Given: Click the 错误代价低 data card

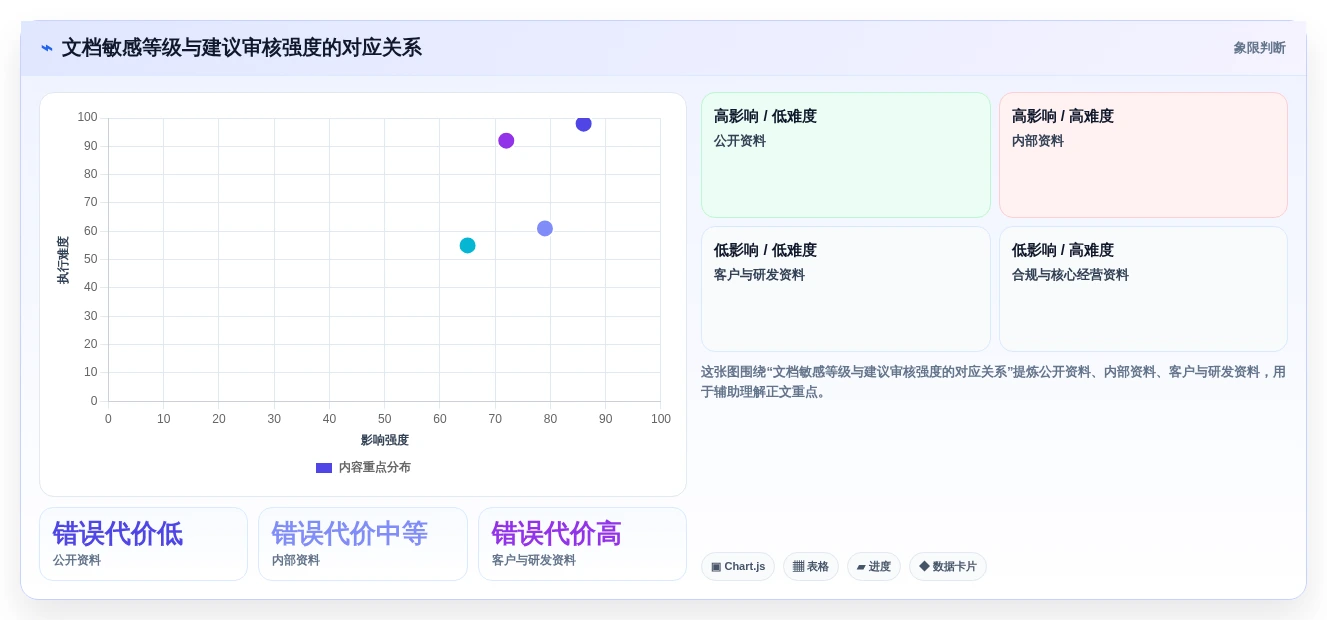Looking at the screenshot, I should coord(143,544).
